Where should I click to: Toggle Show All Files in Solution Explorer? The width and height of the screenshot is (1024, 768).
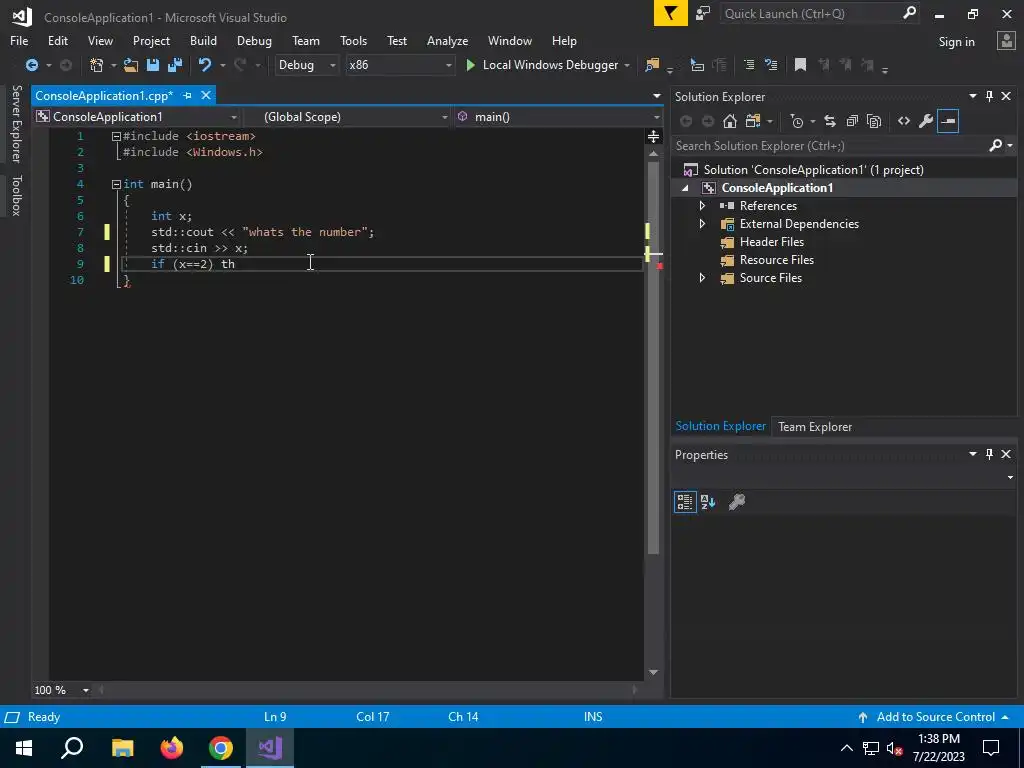point(874,121)
